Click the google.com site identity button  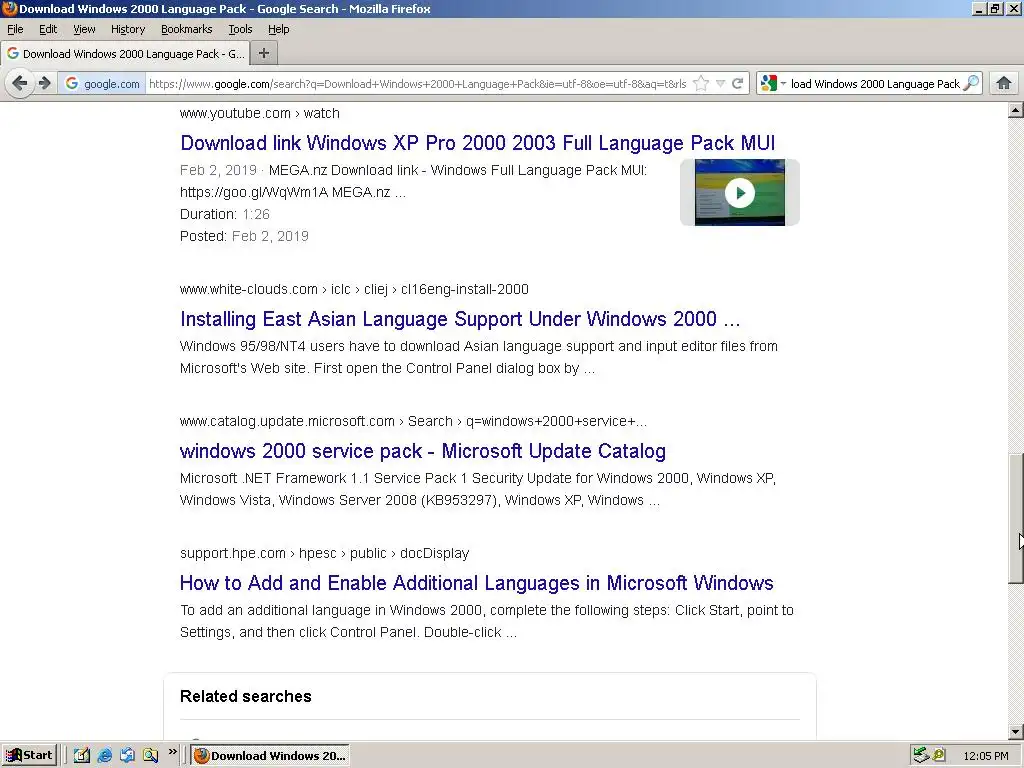pos(103,84)
